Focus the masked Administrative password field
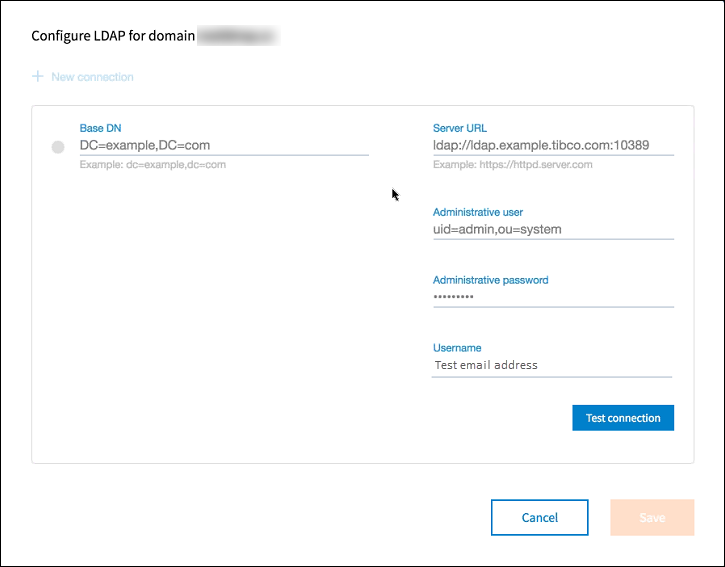This screenshot has width=725, height=567. coord(553,297)
